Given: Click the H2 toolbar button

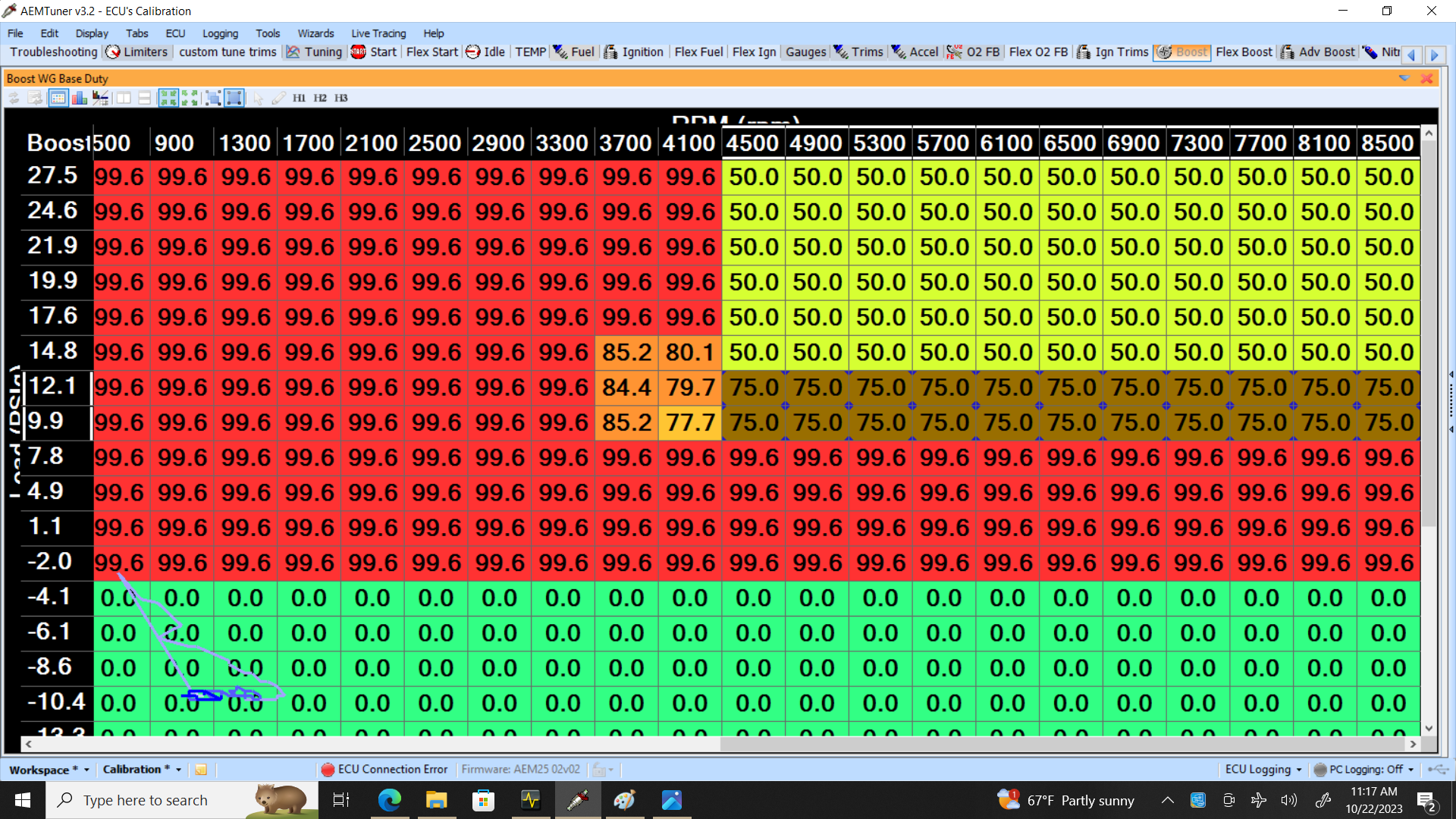Looking at the screenshot, I should tap(320, 98).
